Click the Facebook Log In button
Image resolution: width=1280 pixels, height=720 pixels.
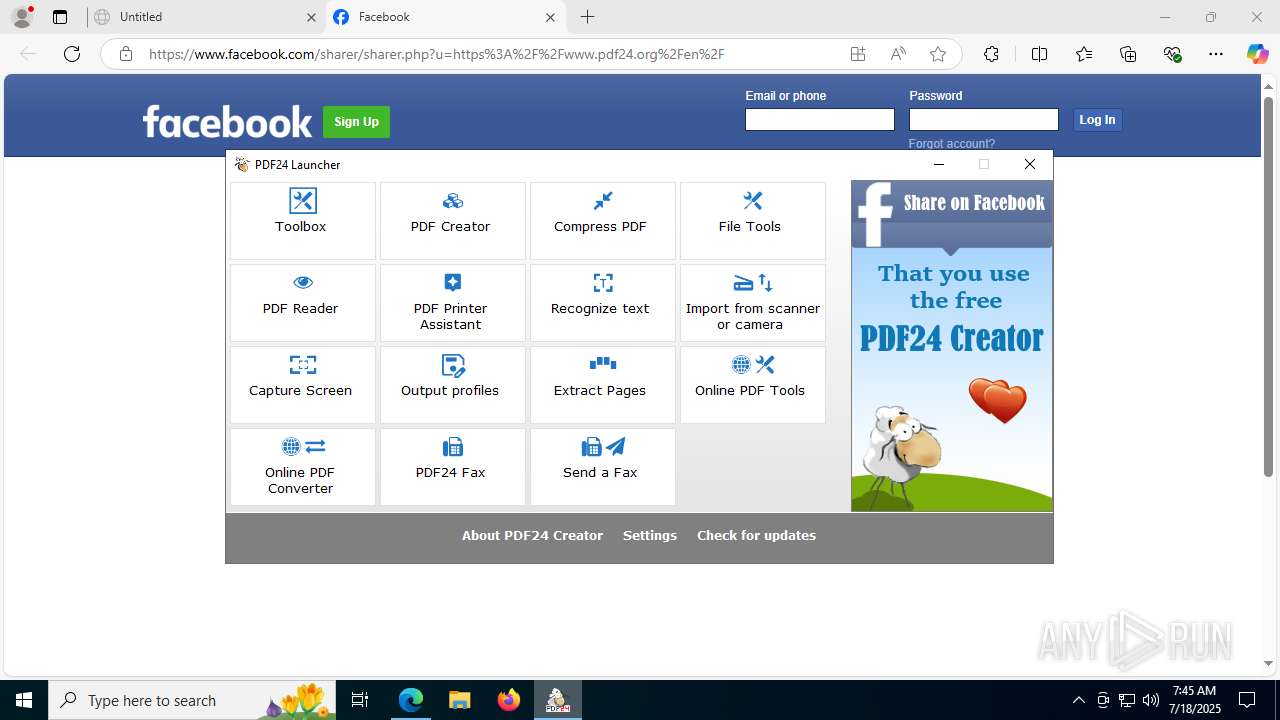pos(1097,120)
